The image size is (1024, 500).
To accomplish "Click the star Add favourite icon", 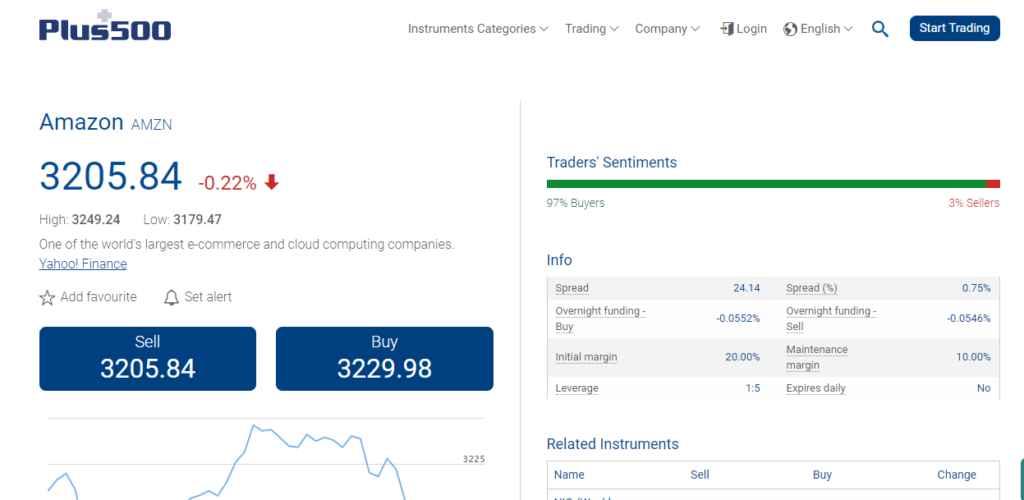I will coord(47,298).
